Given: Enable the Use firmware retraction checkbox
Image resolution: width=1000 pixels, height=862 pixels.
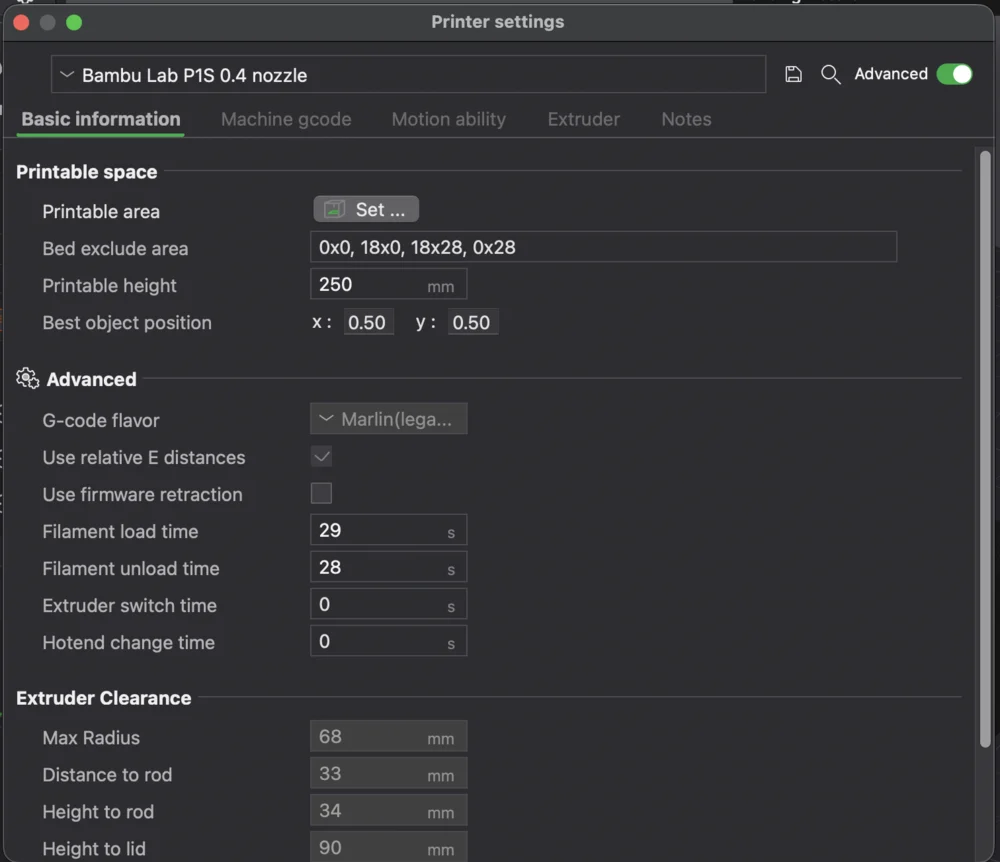Looking at the screenshot, I should [x=321, y=493].
